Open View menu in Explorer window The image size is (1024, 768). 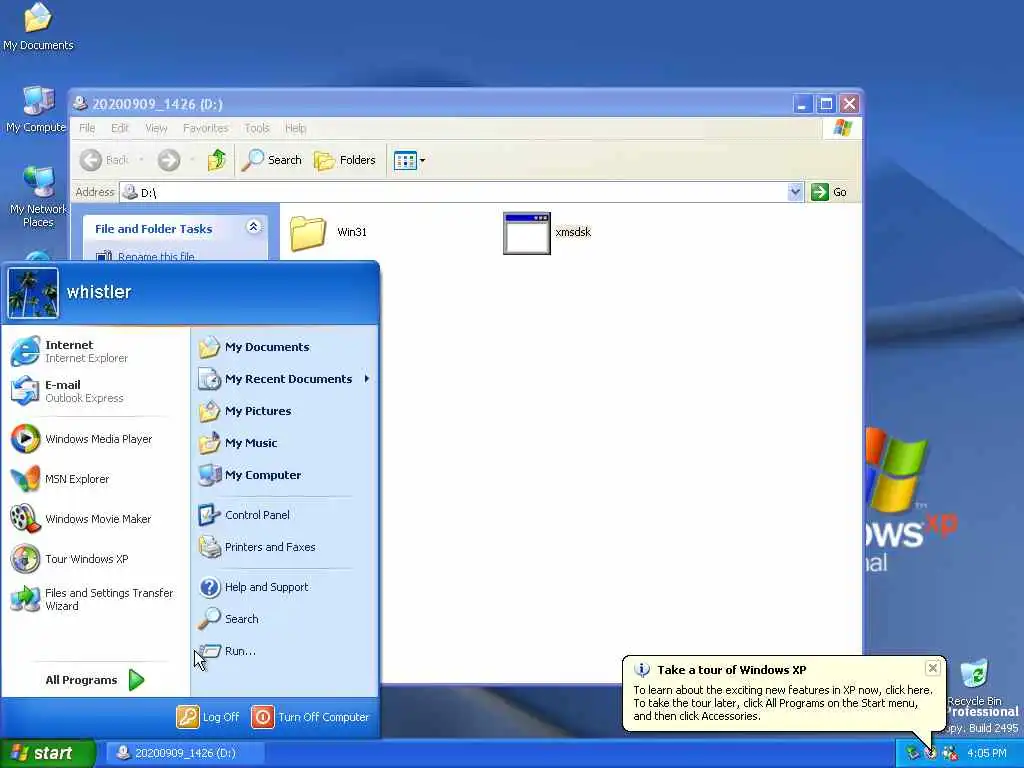pyautogui.click(x=156, y=128)
